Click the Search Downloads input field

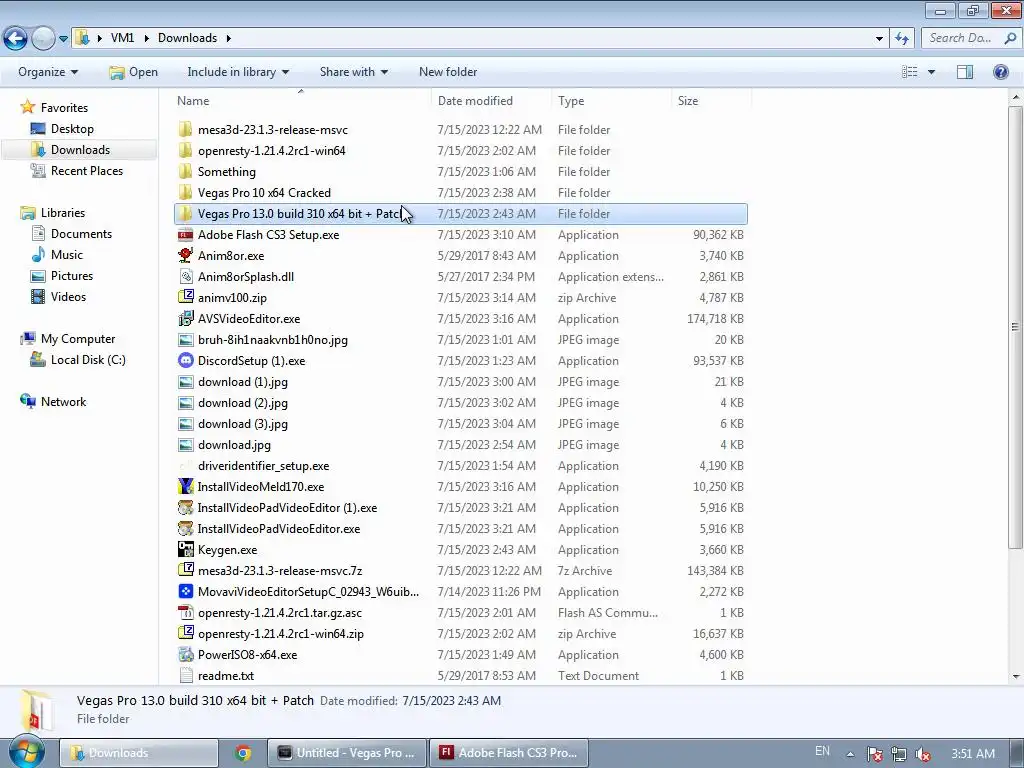point(970,38)
